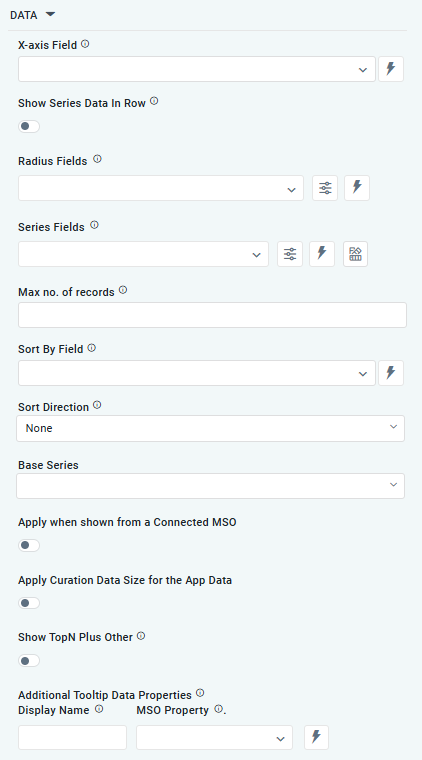Click lightning bolt icon next to Radius Fields

[357, 188]
